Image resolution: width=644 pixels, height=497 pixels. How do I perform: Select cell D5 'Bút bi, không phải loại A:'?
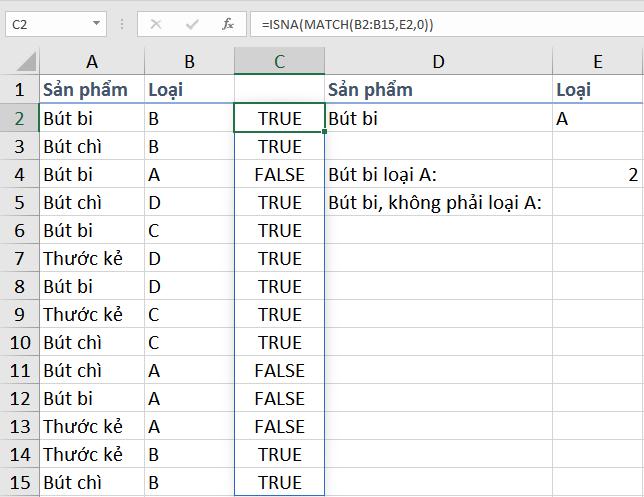point(438,203)
